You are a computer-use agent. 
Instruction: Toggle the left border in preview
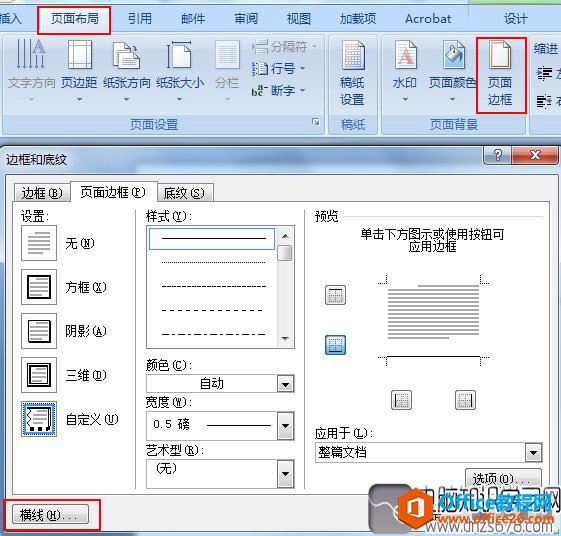tap(401, 400)
